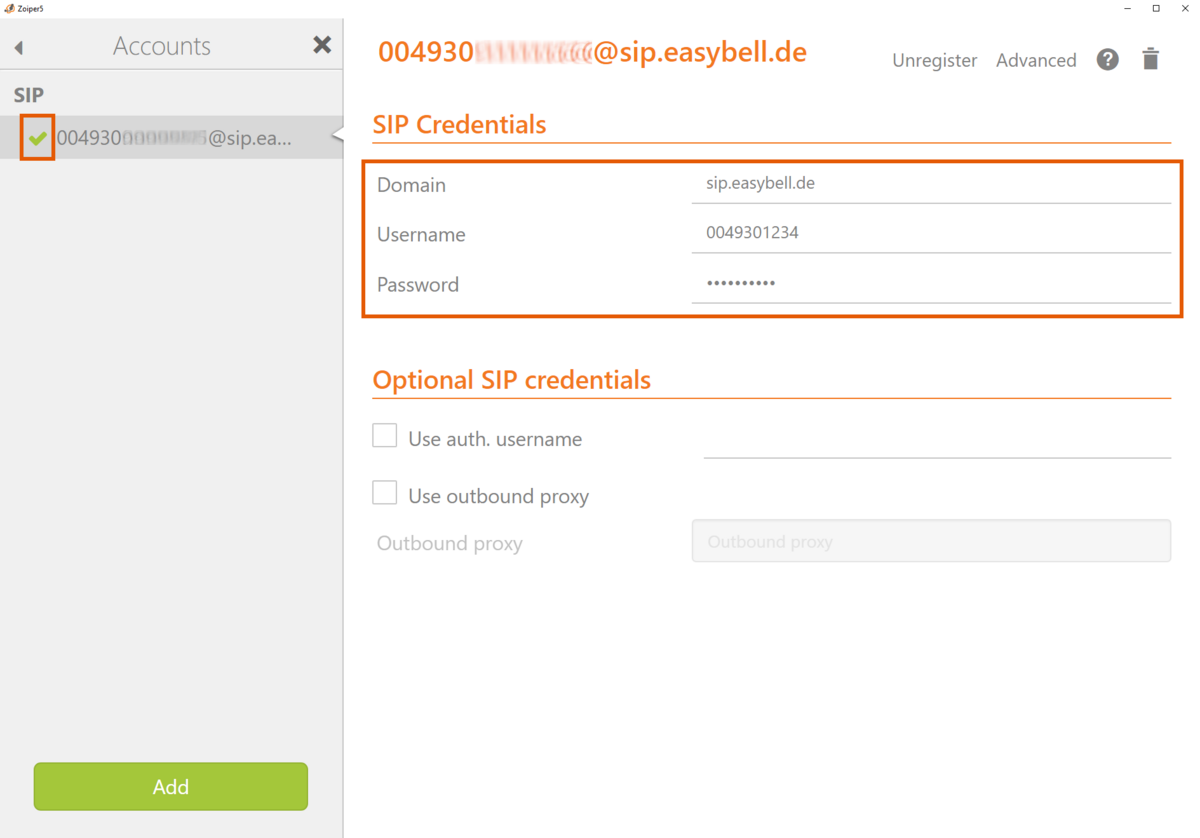Image resolution: width=1200 pixels, height=838 pixels.
Task: Tick the Use outbound proxy checkbox
Action: pyautogui.click(x=385, y=493)
